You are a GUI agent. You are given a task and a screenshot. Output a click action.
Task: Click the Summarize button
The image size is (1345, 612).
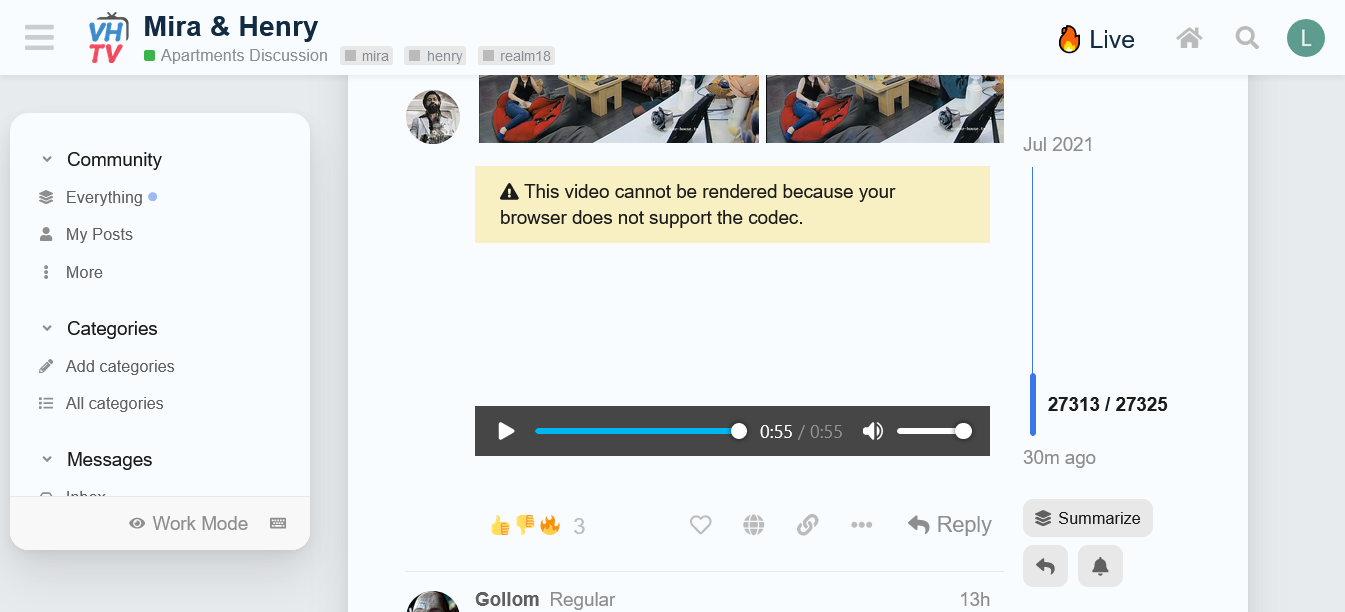(x=1088, y=518)
